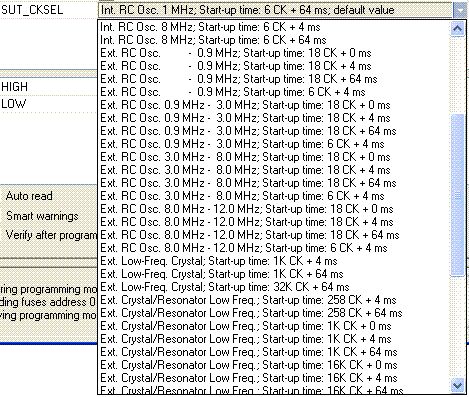Image resolution: width=469 pixels, height=397 pixels.
Task: Open the SUT_CKSEL combo box field
Action: [276, 10]
